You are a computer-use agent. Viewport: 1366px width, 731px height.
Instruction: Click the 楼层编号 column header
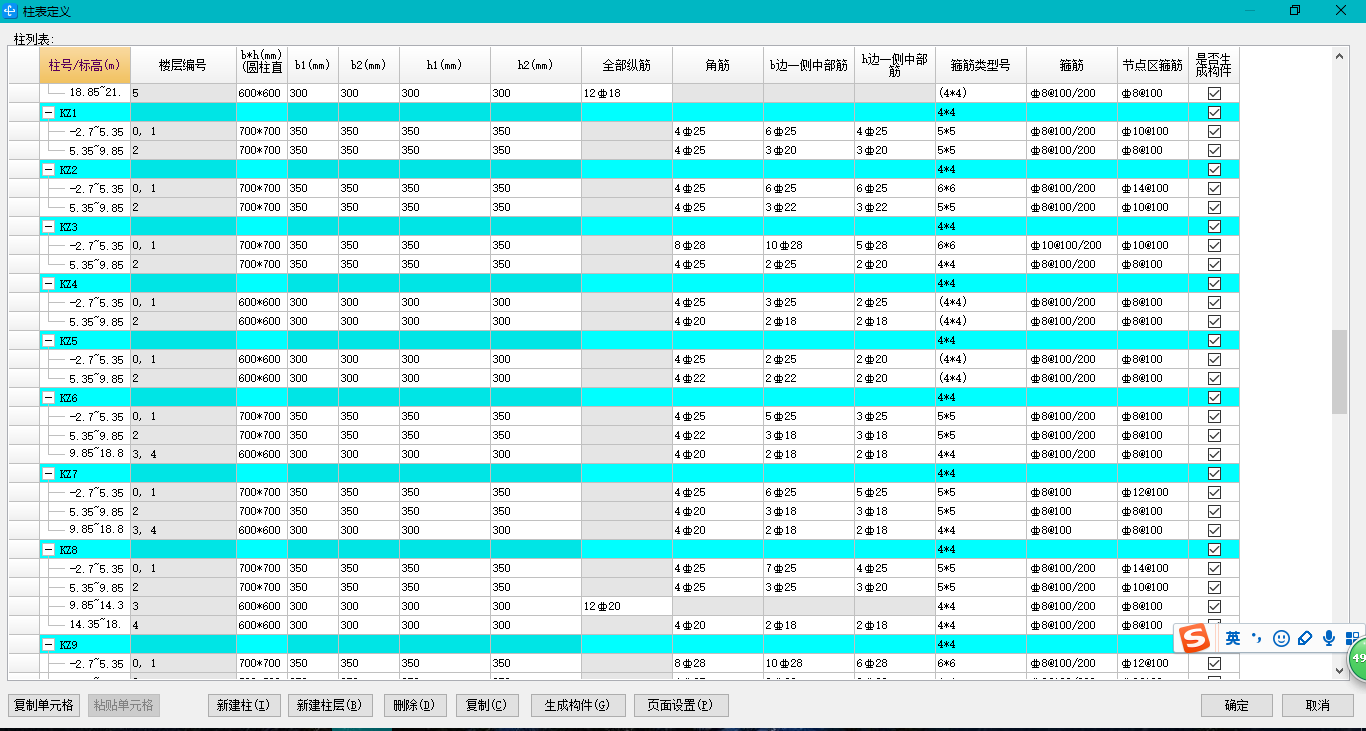pyautogui.click(x=183, y=65)
